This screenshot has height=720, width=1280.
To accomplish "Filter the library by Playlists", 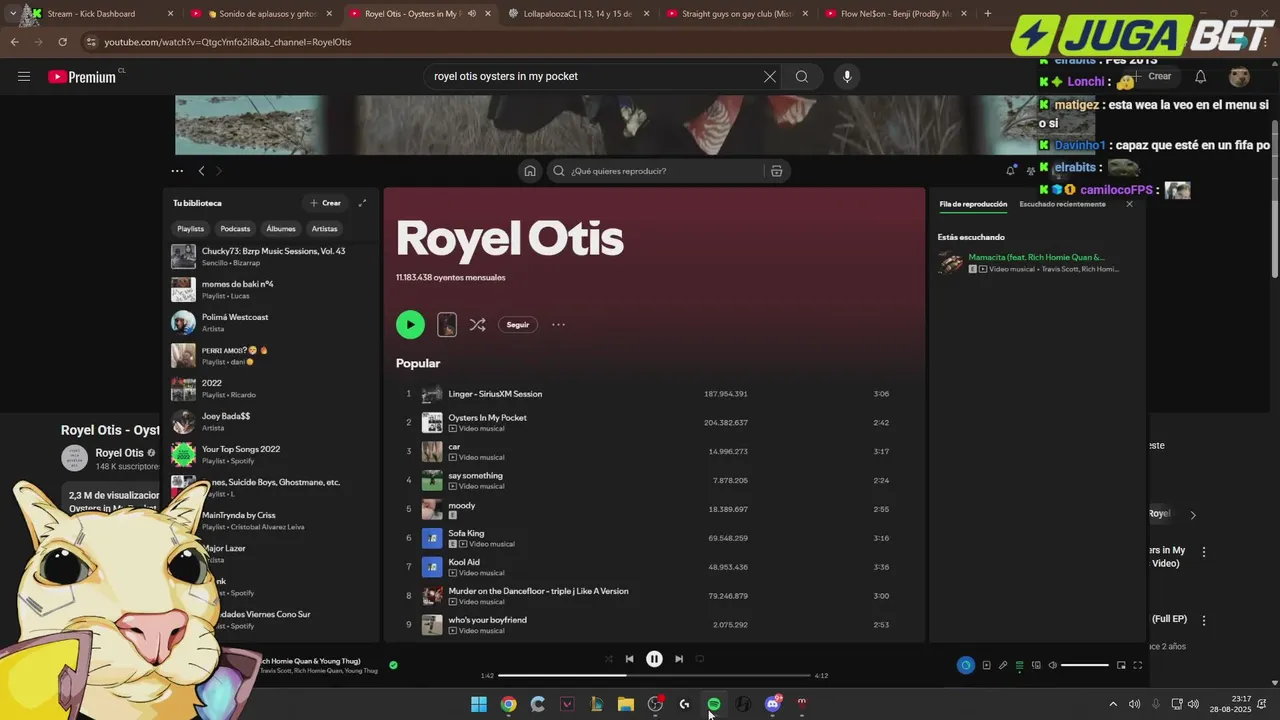I will 190,229.
